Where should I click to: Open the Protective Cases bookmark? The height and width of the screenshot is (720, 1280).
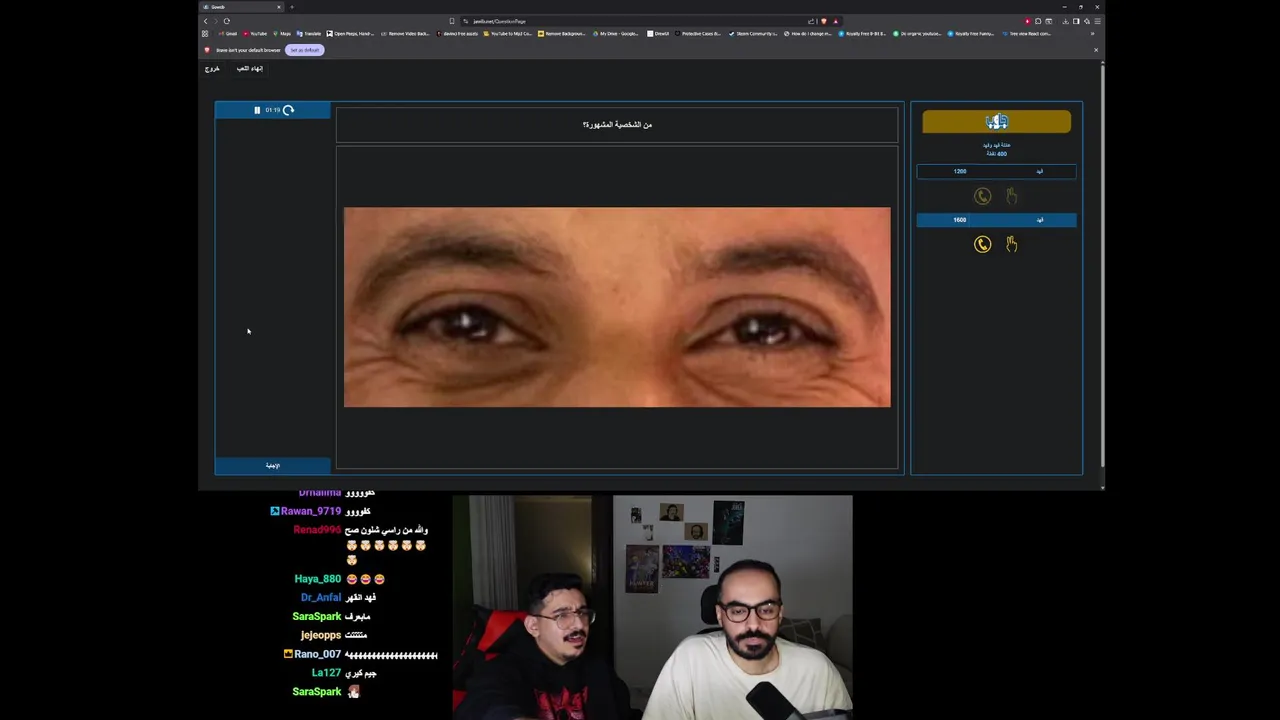coord(698,34)
